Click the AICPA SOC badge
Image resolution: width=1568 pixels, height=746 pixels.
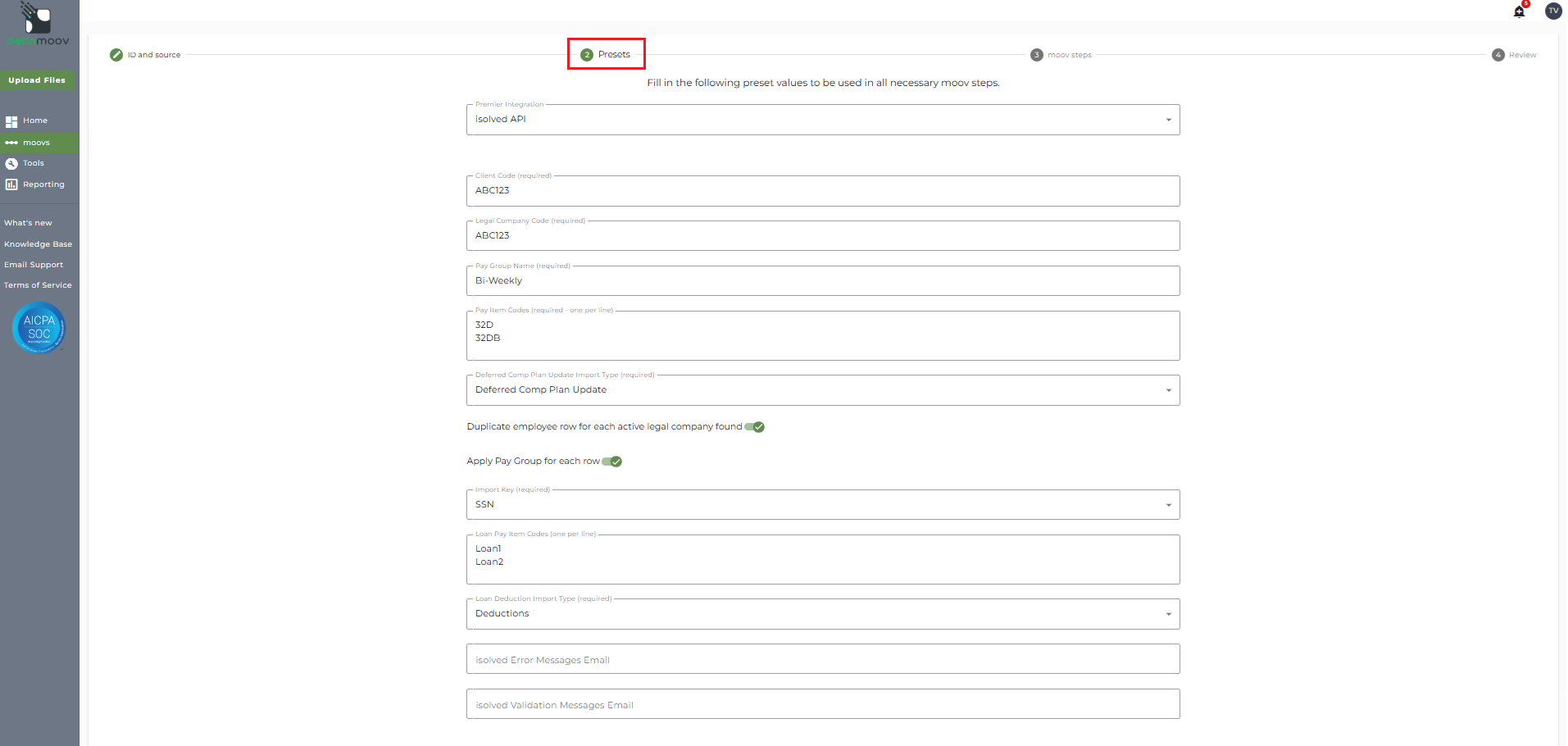coord(39,328)
